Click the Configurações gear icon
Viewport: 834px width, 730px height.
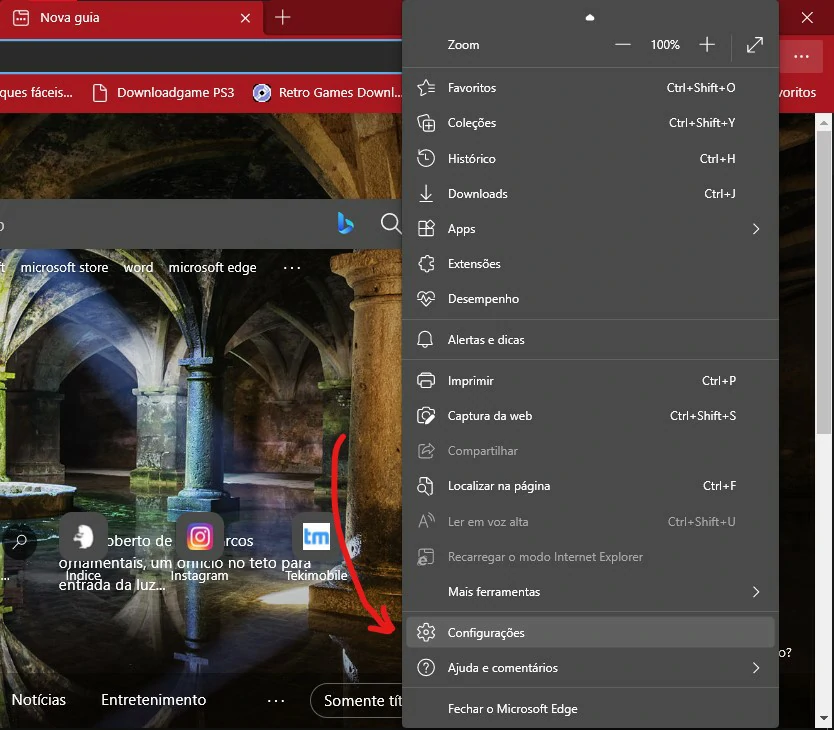[426, 632]
